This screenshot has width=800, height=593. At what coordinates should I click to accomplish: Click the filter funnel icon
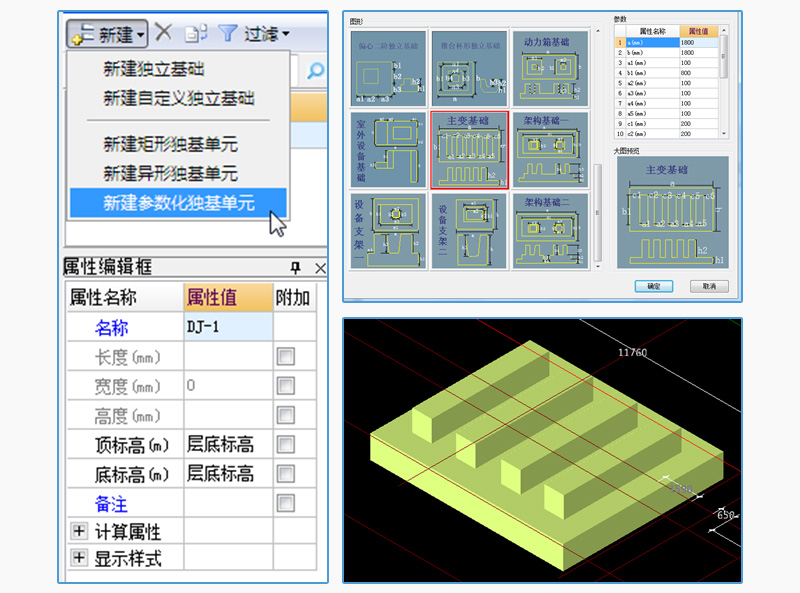coord(228,34)
